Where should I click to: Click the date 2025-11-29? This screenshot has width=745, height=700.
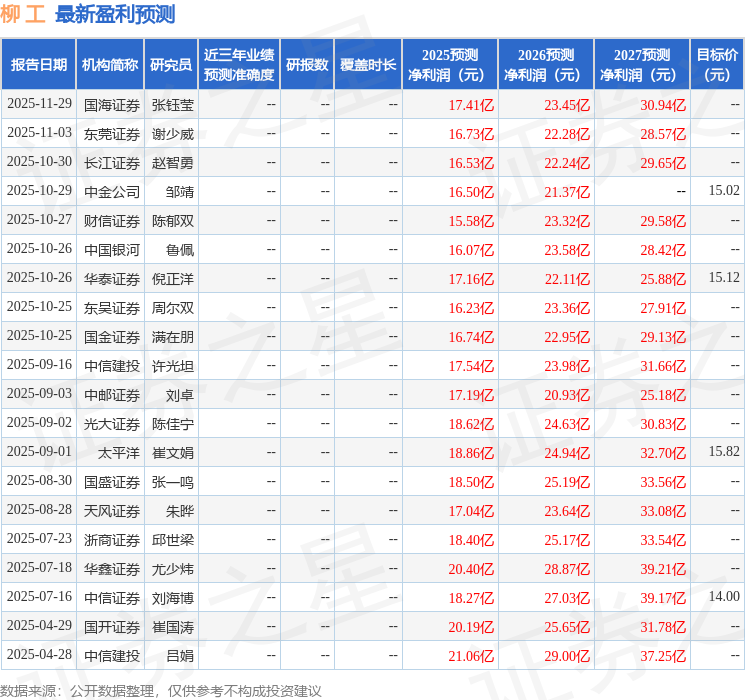[x=39, y=104]
